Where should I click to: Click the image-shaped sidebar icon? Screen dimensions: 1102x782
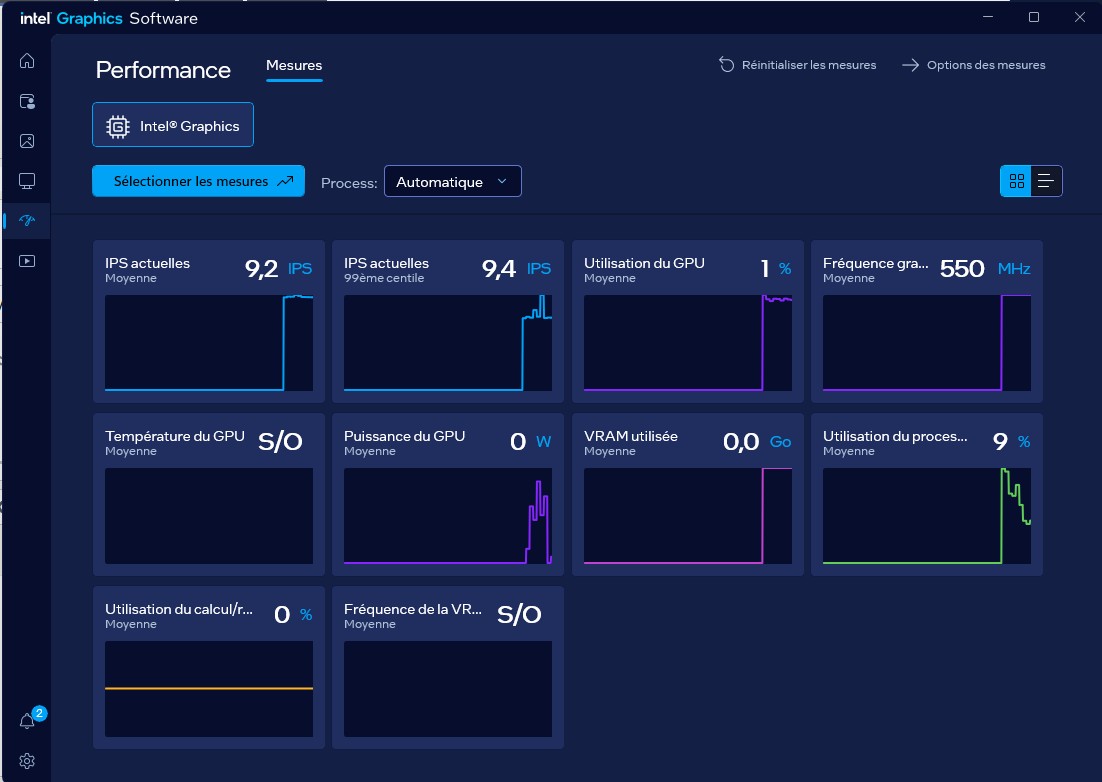point(27,141)
